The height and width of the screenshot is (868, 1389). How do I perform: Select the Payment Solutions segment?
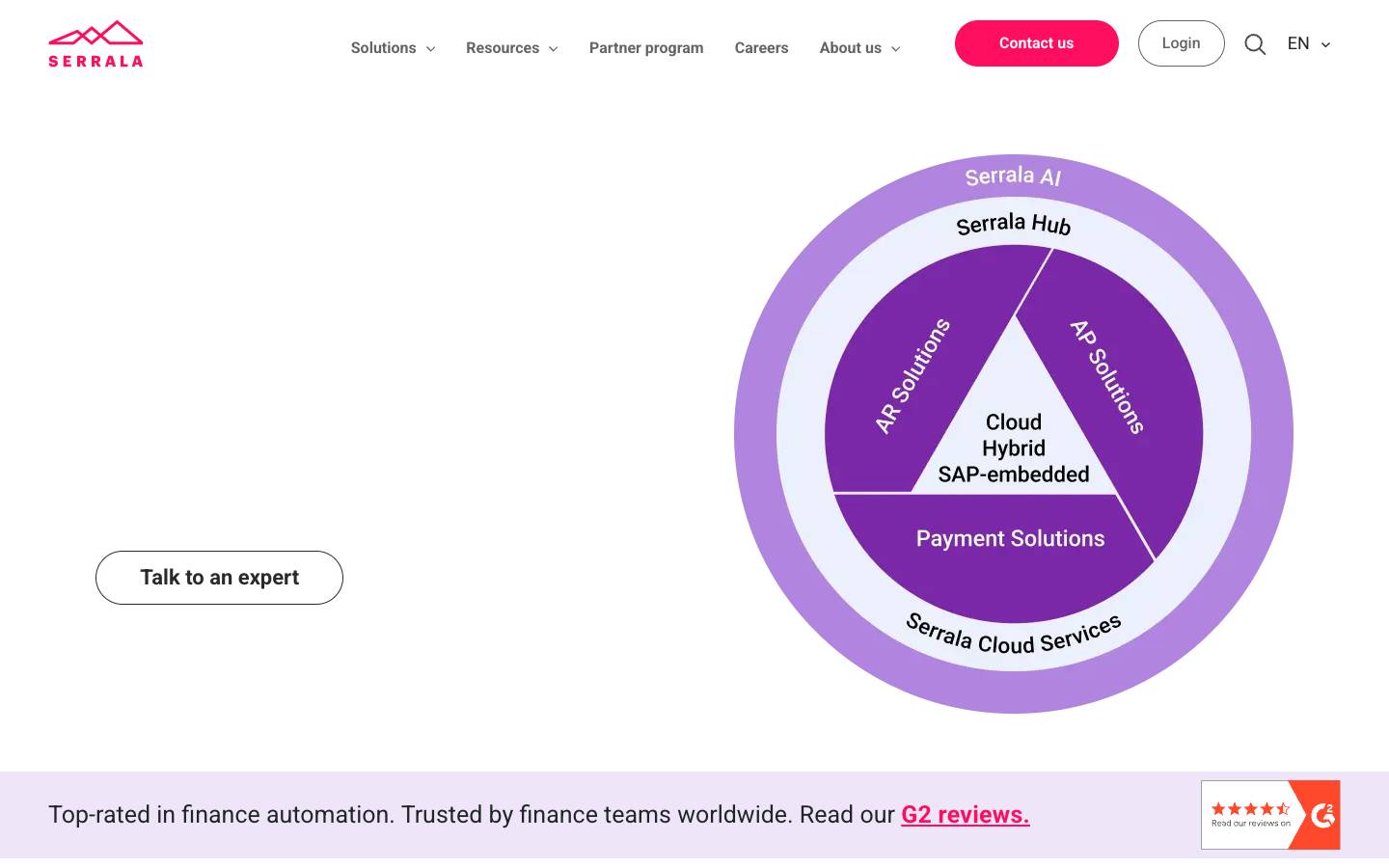click(1010, 538)
